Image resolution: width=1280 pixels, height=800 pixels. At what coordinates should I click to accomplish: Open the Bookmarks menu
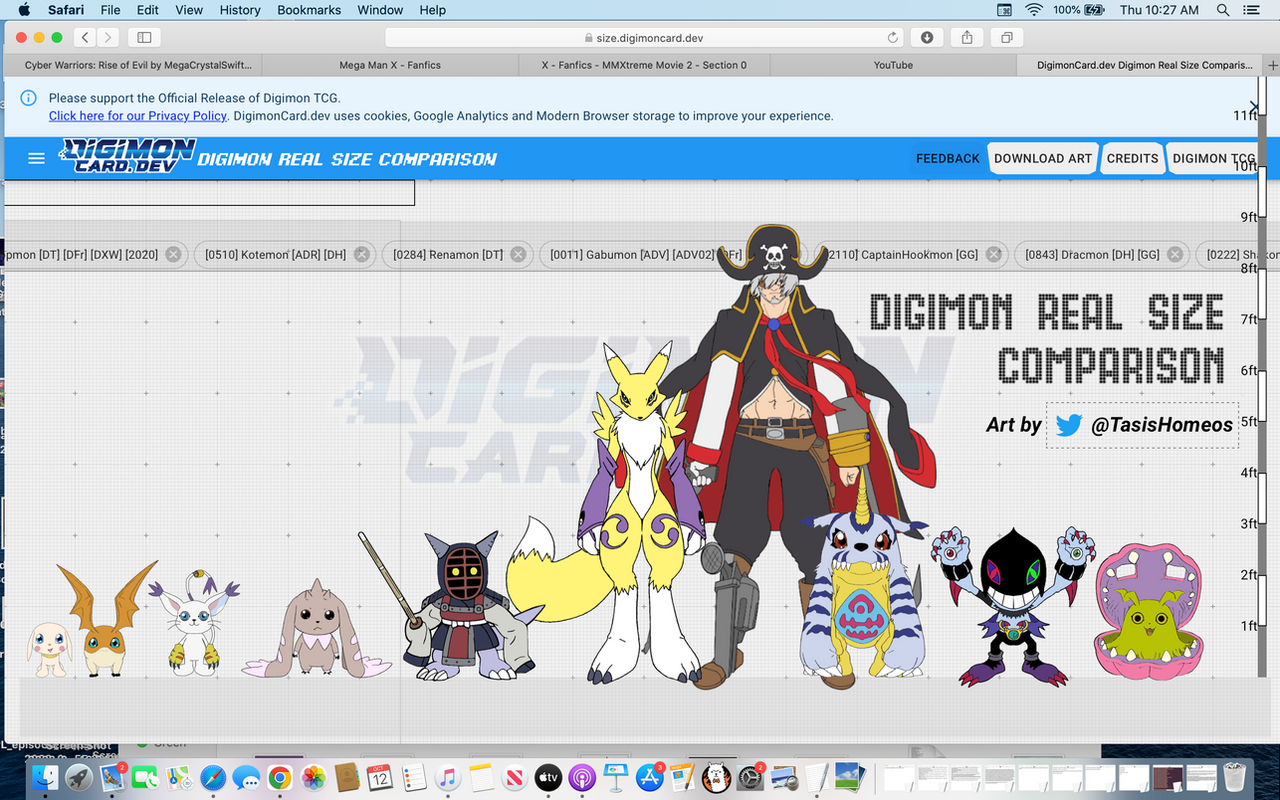309,10
